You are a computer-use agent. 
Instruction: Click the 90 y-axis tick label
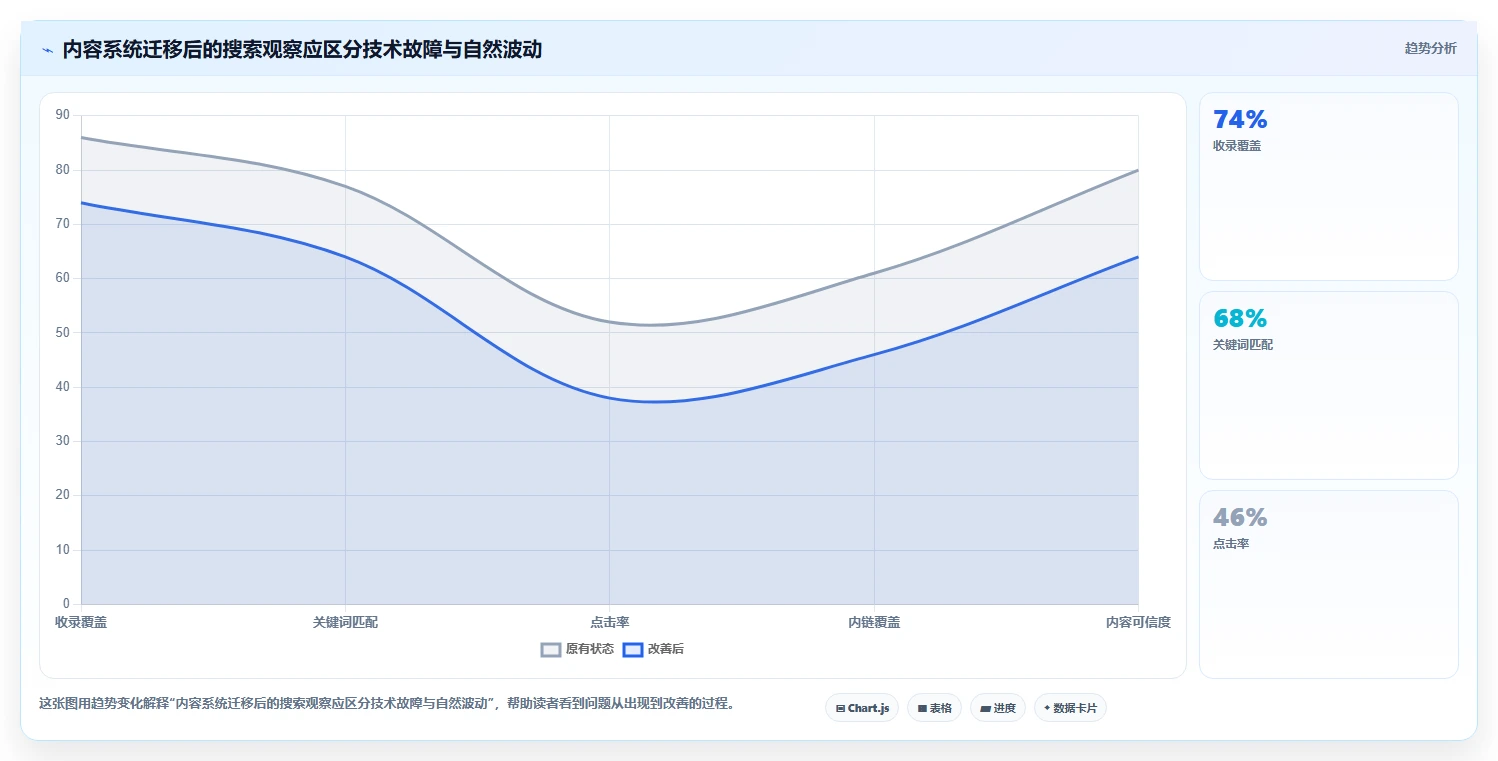point(63,115)
